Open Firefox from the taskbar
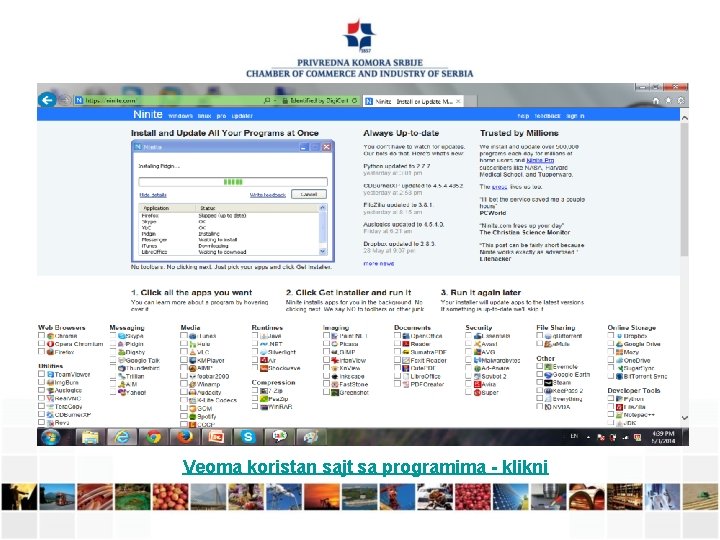 click(x=185, y=437)
